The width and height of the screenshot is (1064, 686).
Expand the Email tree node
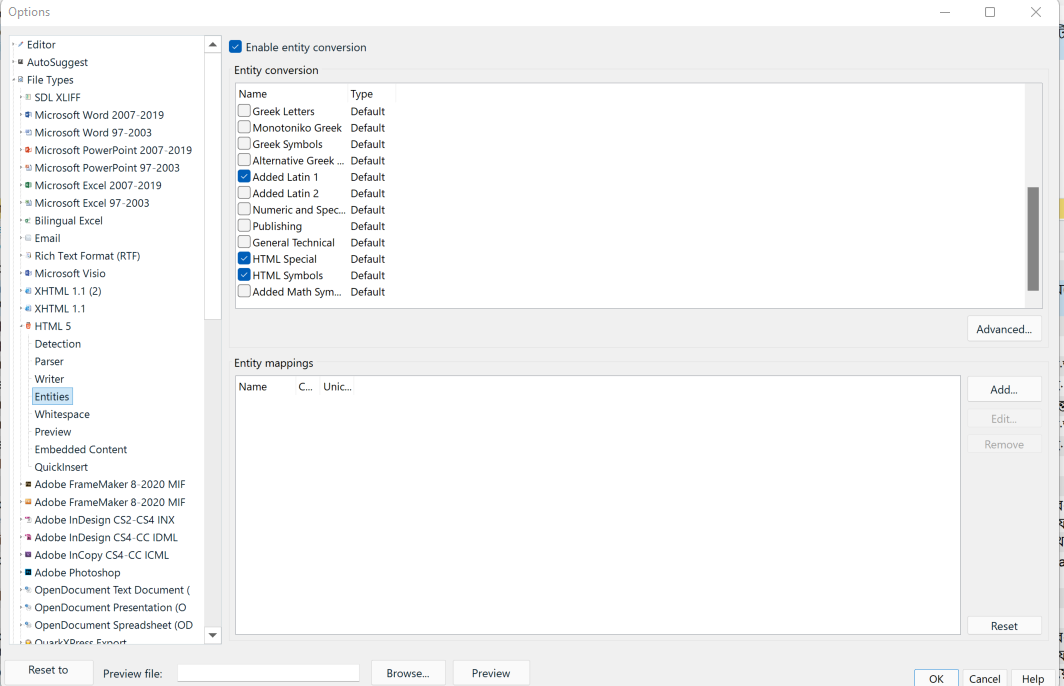(21, 238)
